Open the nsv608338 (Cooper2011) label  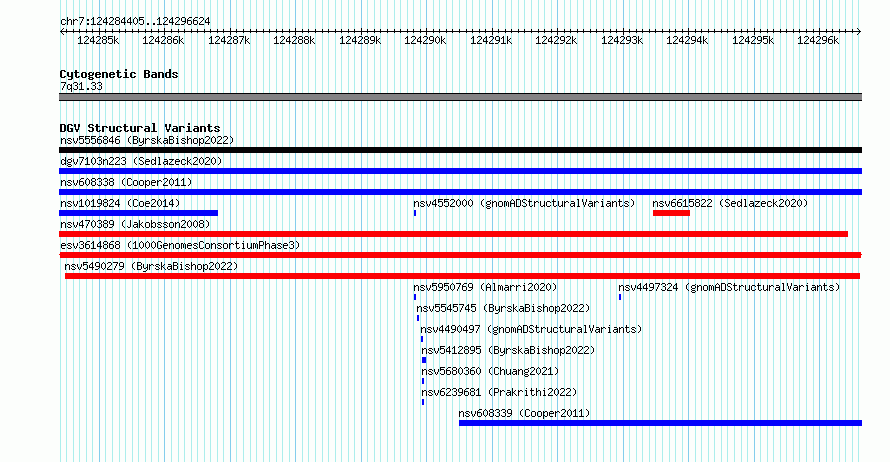pyautogui.click(x=126, y=182)
